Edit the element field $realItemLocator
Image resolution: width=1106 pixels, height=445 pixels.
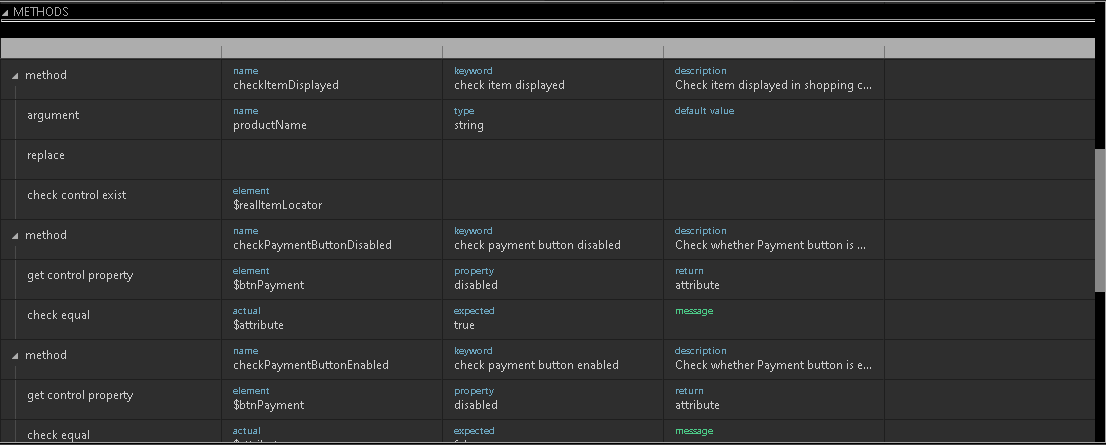point(278,205)
